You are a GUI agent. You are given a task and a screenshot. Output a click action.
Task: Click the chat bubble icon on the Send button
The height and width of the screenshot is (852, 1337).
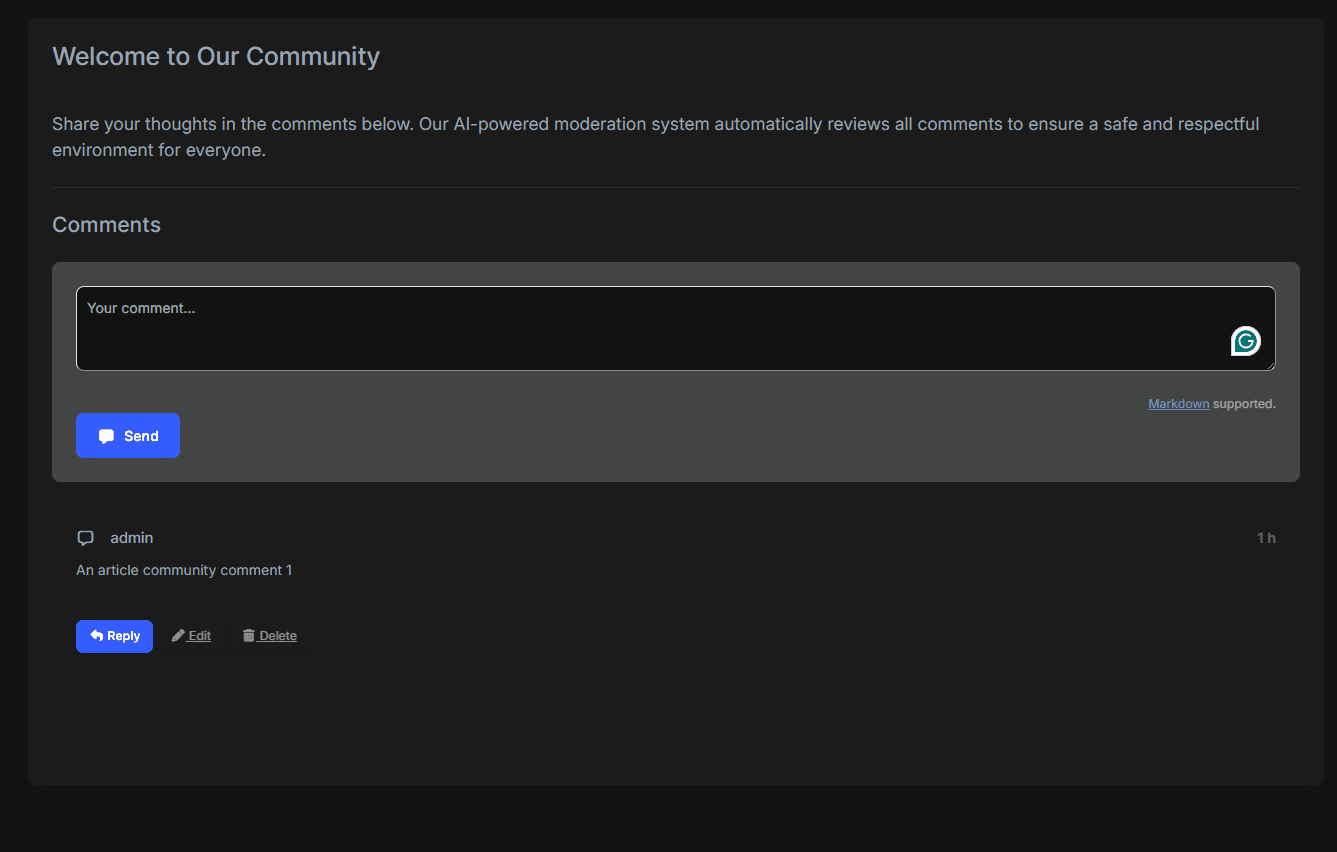[x=106, y=435]
